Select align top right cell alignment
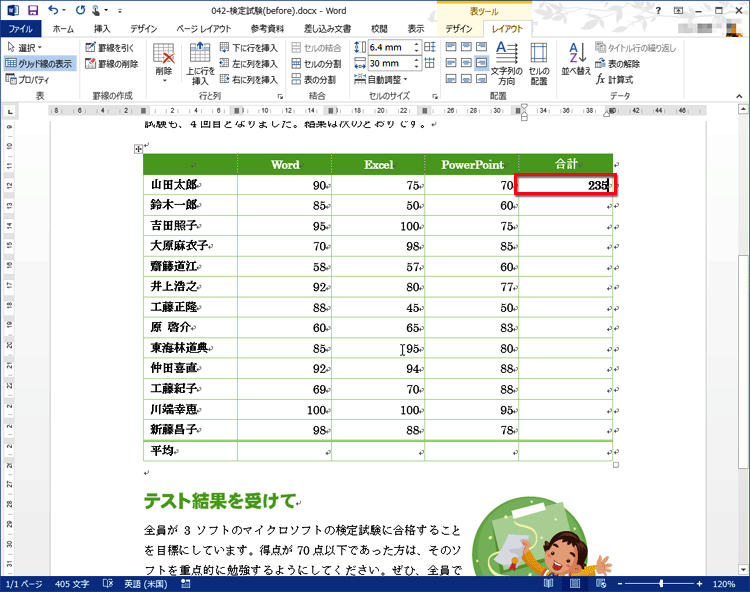The image size is (750, 592). [482, 47]
